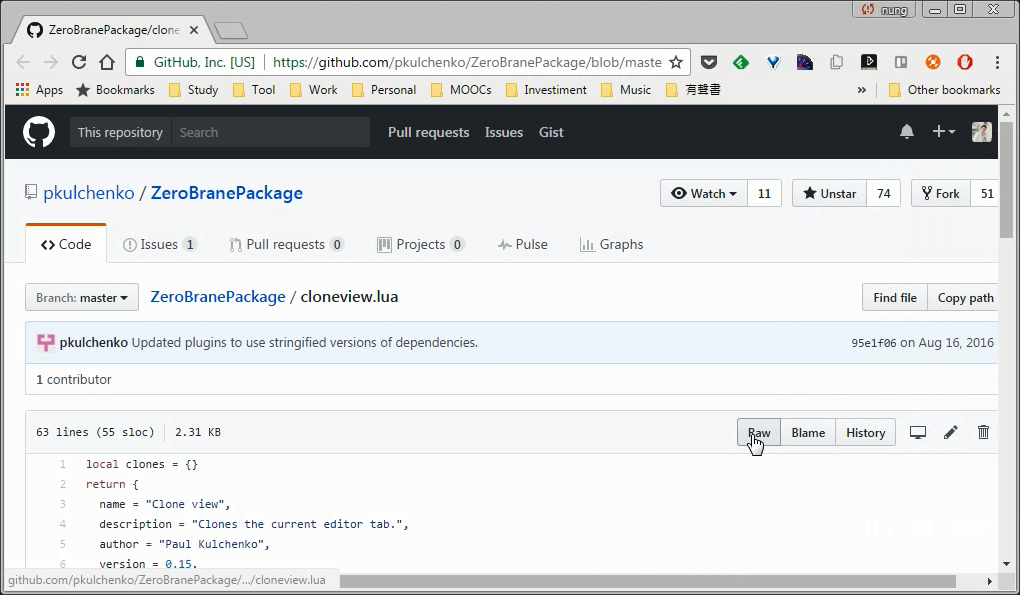Unstar the repository
Viewport: 1020px width, 595px height.
coord(829,193)
